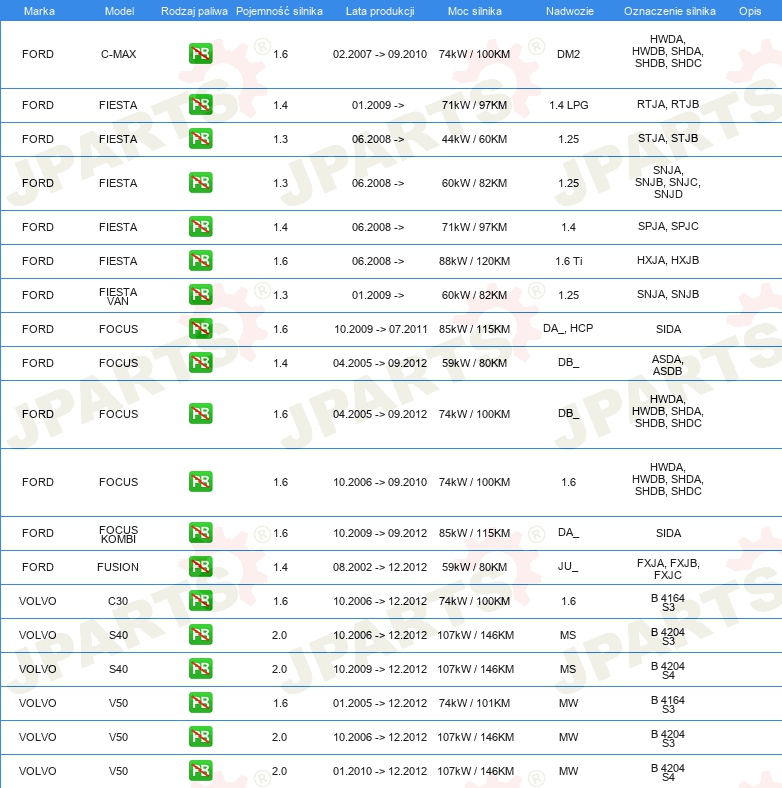Screen dimensions: 782x788
Task: Click the Opis column header
Action: pos(750,11)
